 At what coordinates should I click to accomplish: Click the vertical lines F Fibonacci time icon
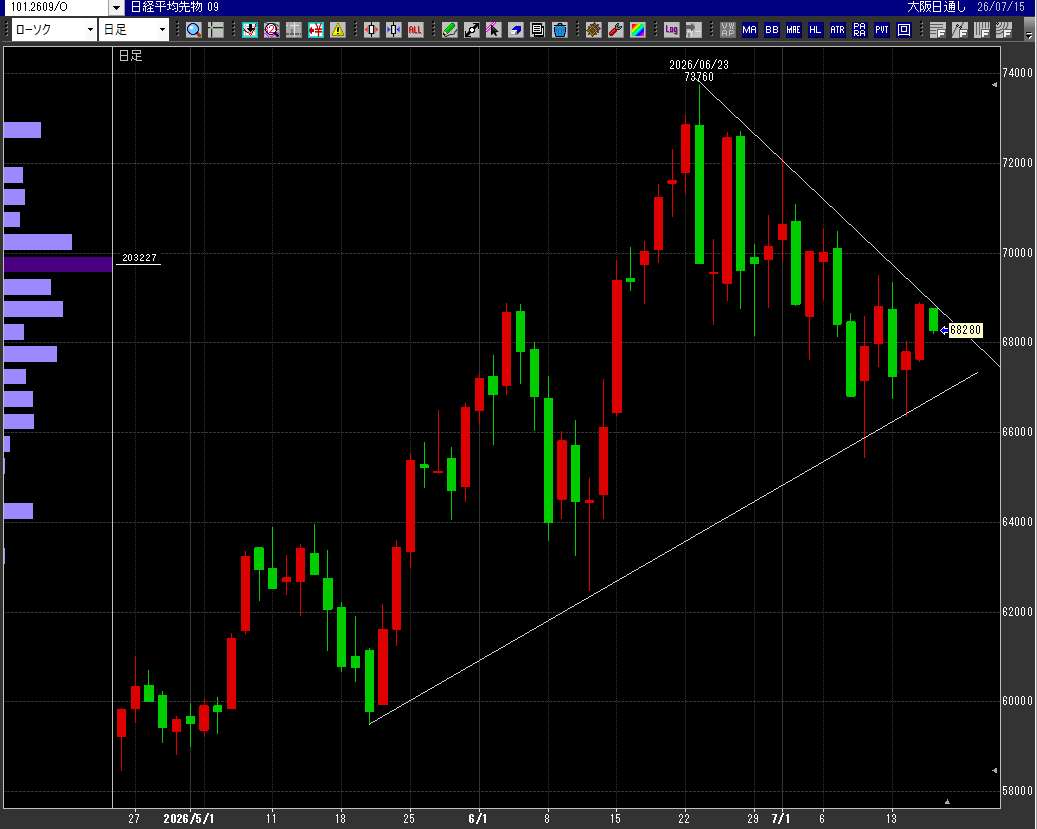pyautogui.click(x=981, y=30)
